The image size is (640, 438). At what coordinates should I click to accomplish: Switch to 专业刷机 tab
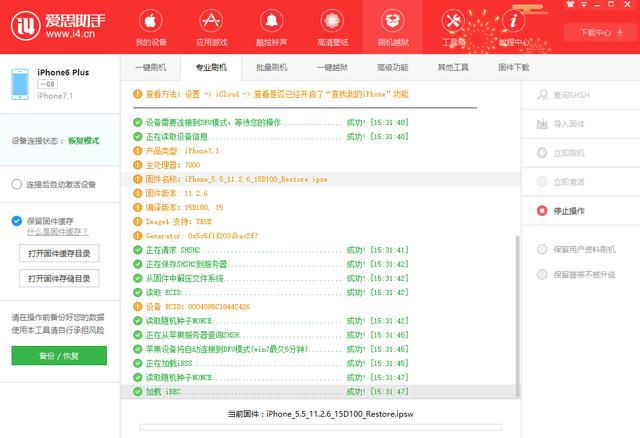tap(211, 68)
